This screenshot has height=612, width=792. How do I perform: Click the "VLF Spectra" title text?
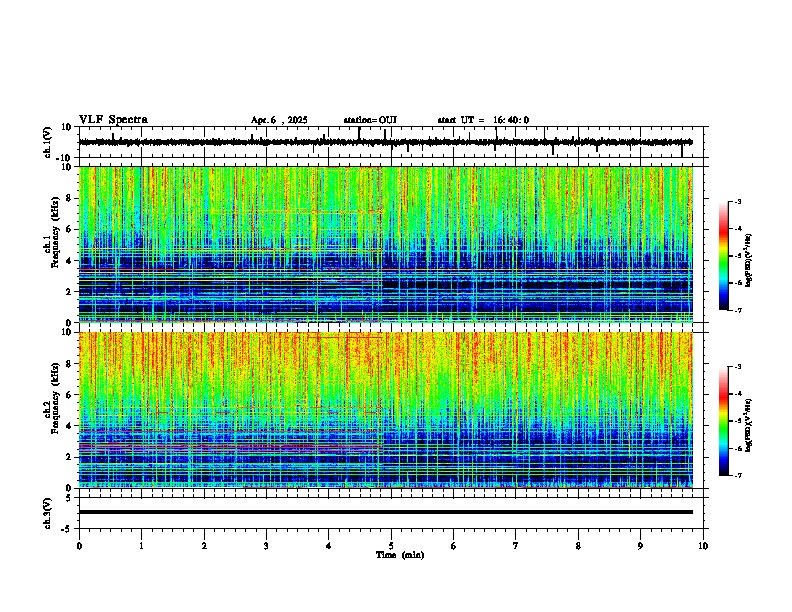[x=113, y=120]
